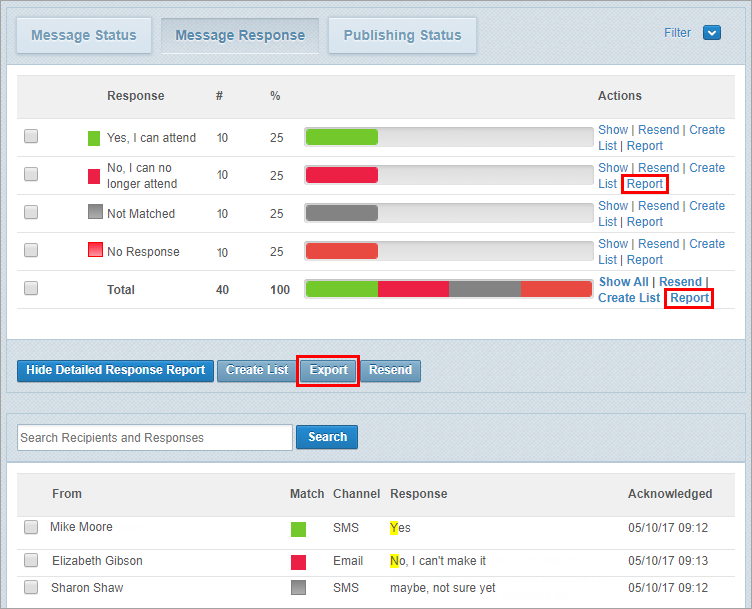Viewport: 752px width, 609px height.
Task: Click Mike Moore's green match indicator
Action: pos(298,529)
